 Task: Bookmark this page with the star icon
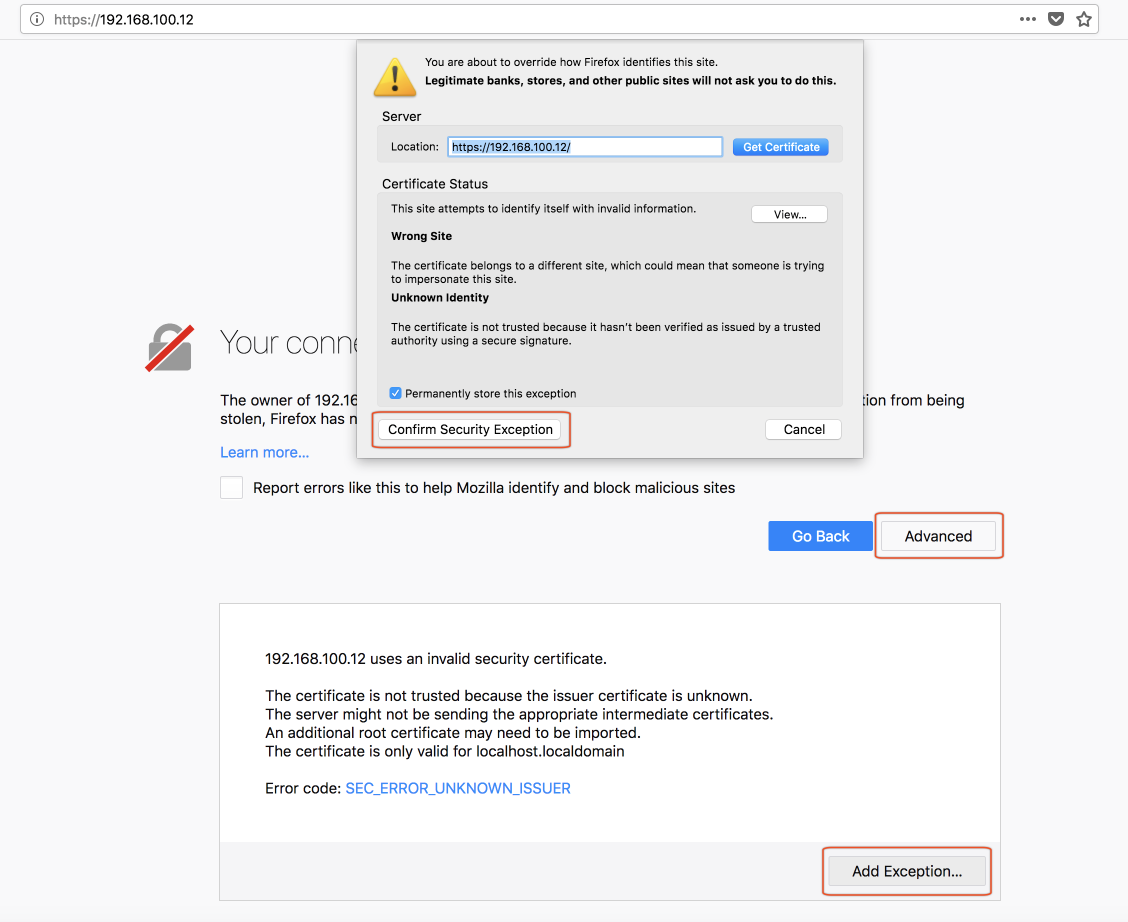1084,19
